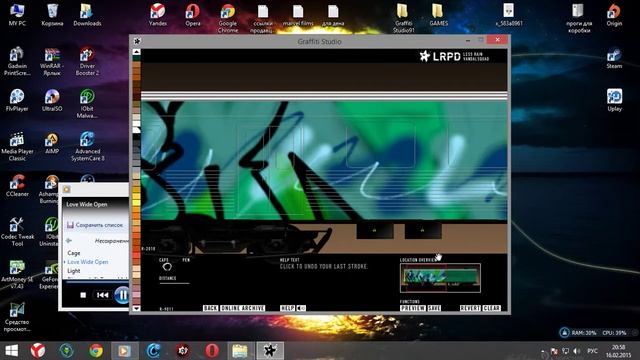This screenshot has width=640, height=360.
Task: Open the Codec Tweak Tool shortcut
Action: click(17, 232)
